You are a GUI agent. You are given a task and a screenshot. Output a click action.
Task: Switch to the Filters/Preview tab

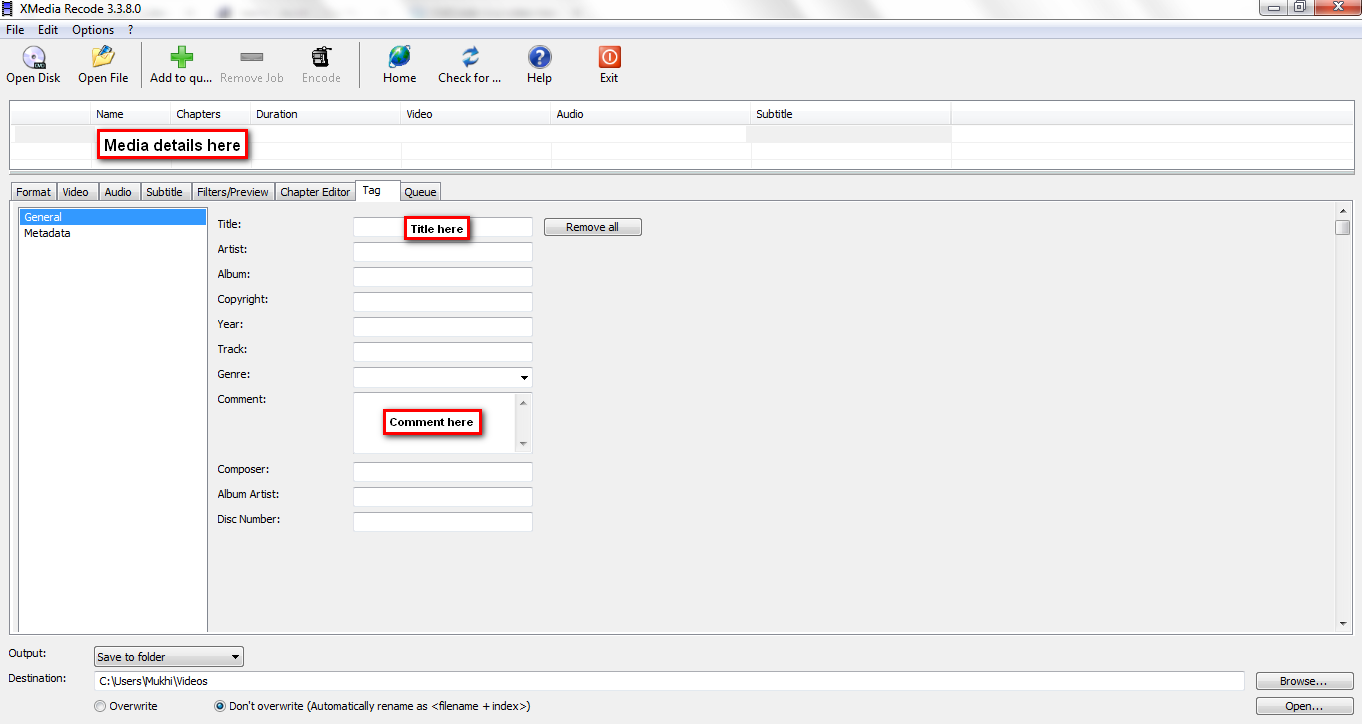(233, 192)
